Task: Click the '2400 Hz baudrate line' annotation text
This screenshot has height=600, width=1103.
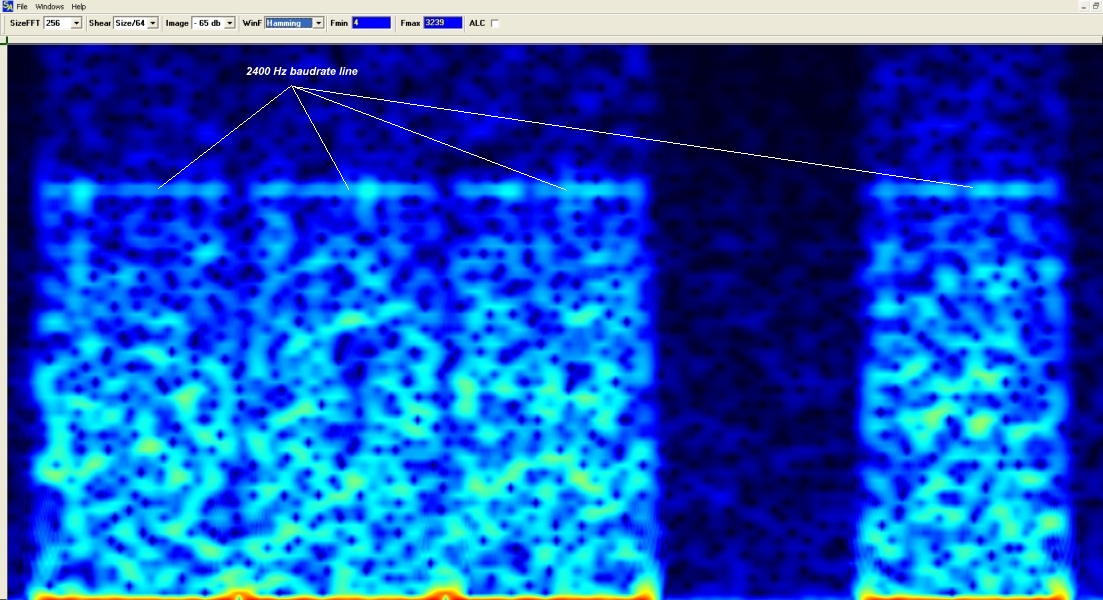Action: (x=301, y=72)
